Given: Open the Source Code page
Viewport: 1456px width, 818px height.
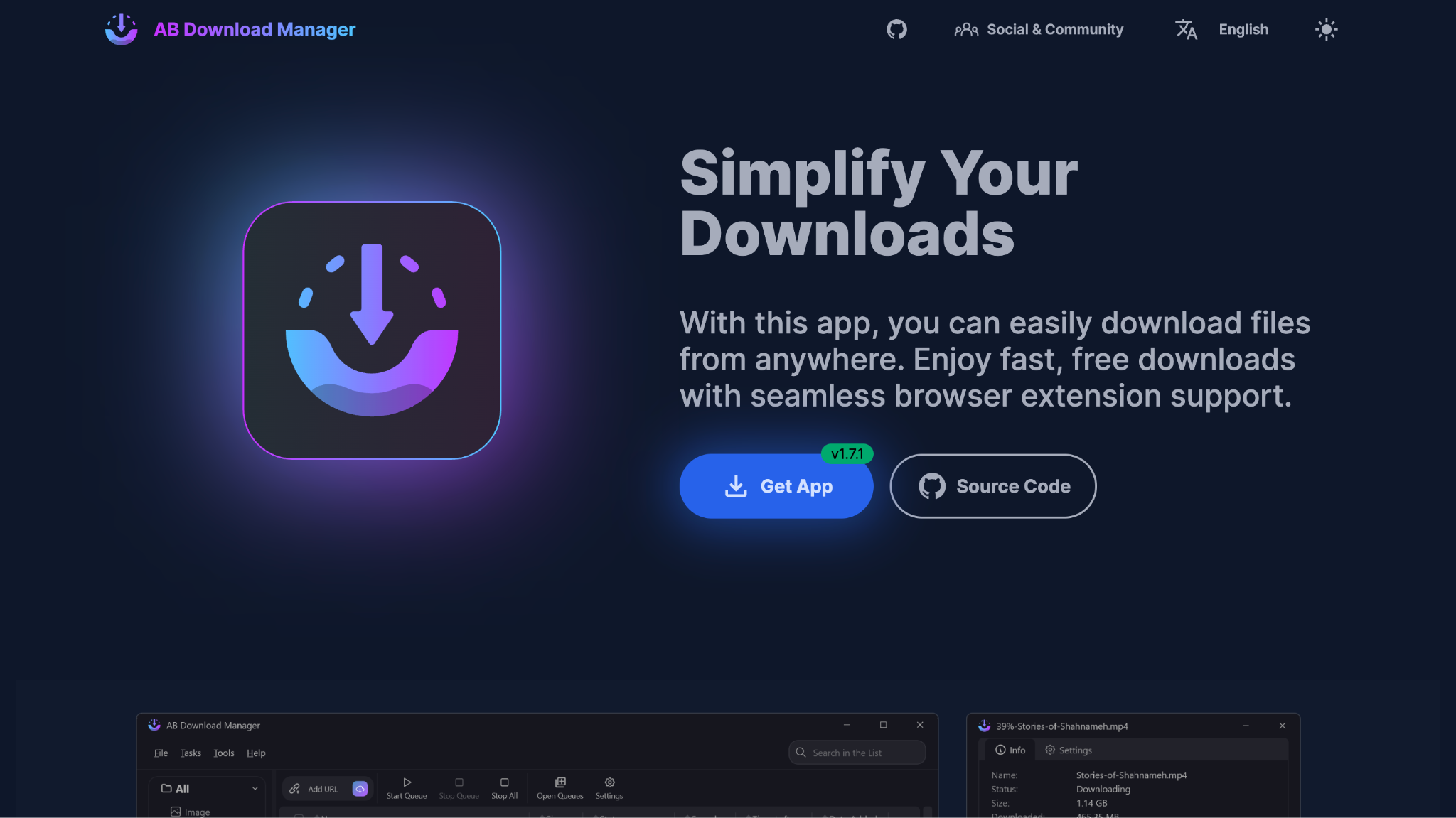Looking at the screenshot, I should click(992, 486).
